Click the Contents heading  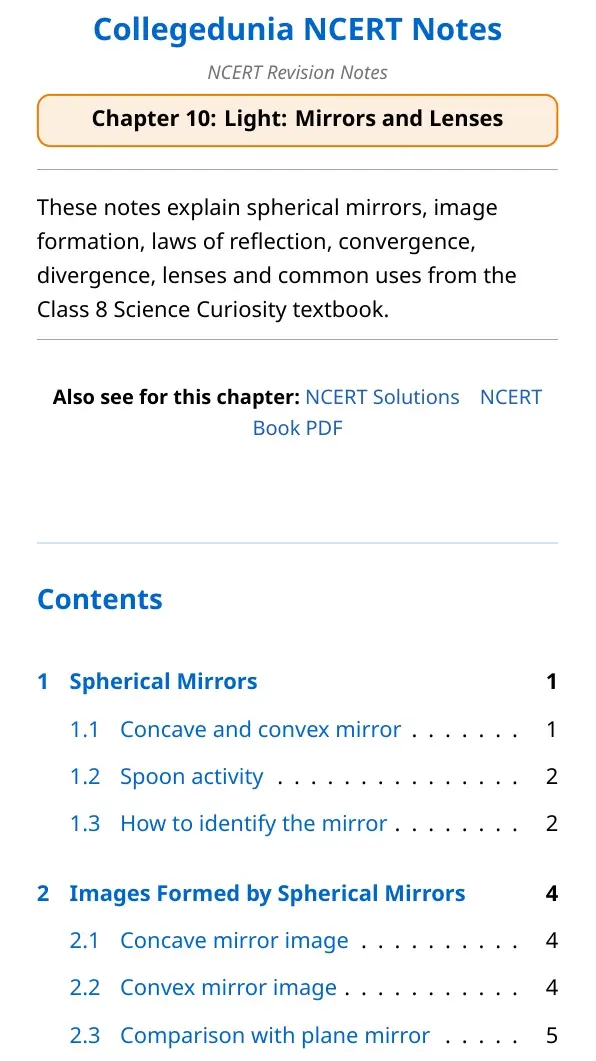pos(100,599)
